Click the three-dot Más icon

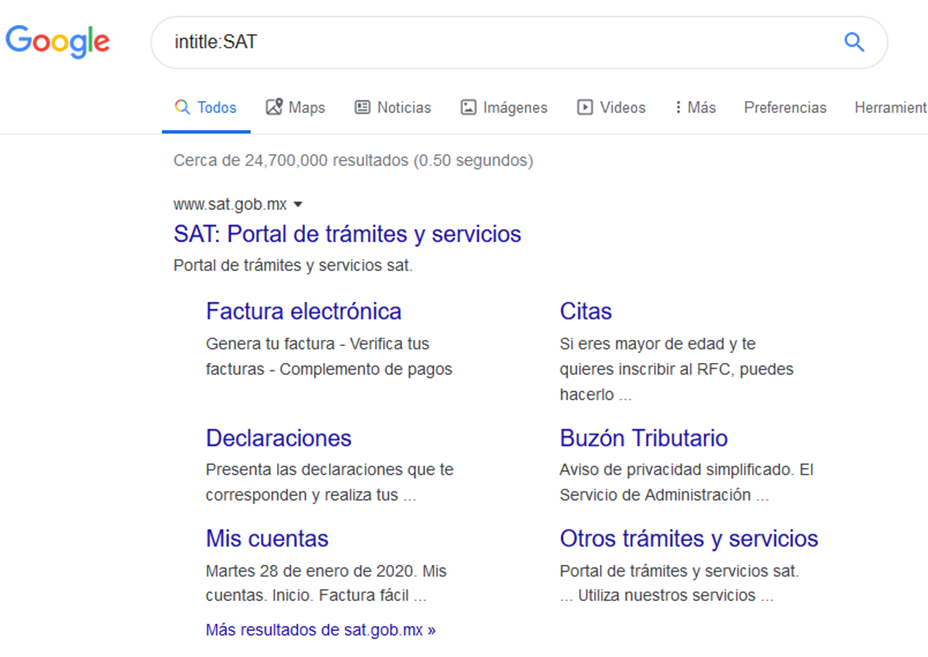(678, 107)
